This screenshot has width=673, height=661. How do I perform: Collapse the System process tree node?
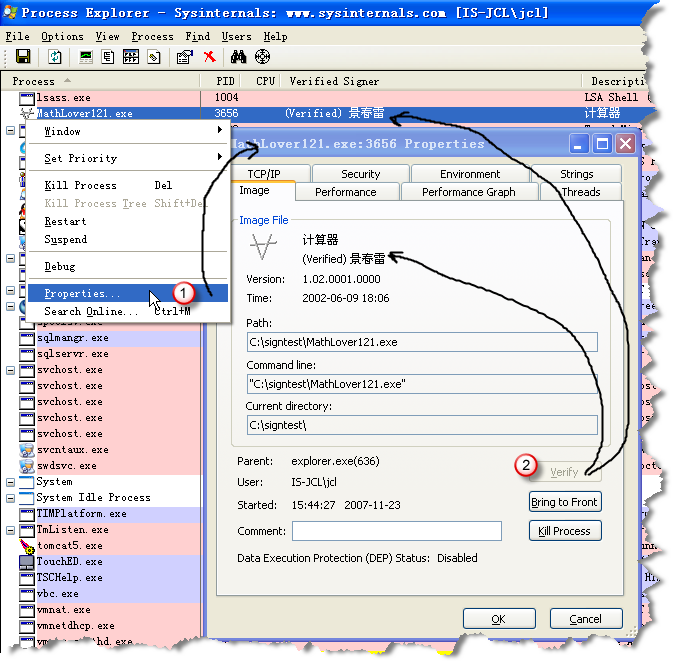(10, 482)
